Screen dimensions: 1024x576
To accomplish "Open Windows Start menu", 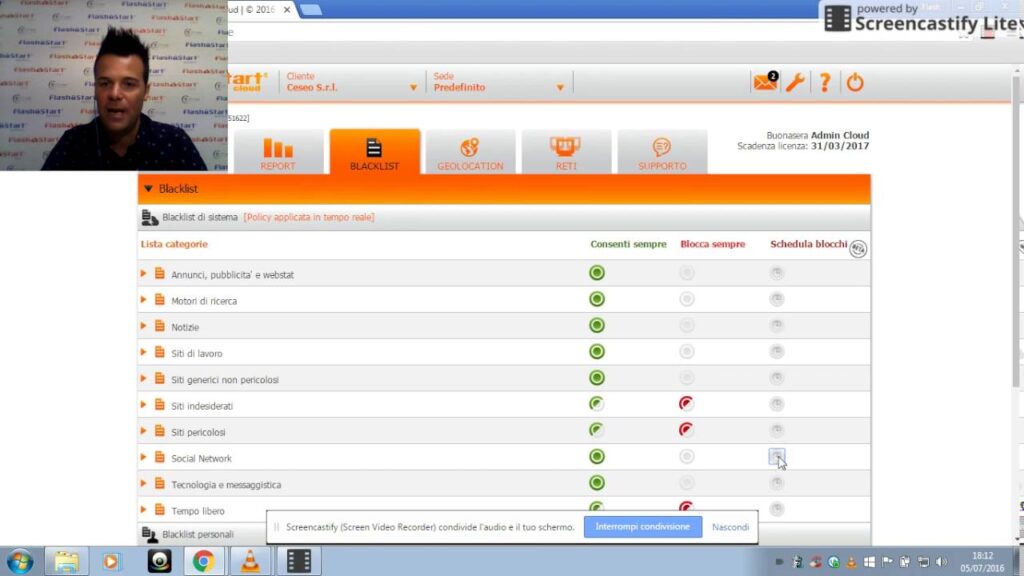I will coord(20,561).
